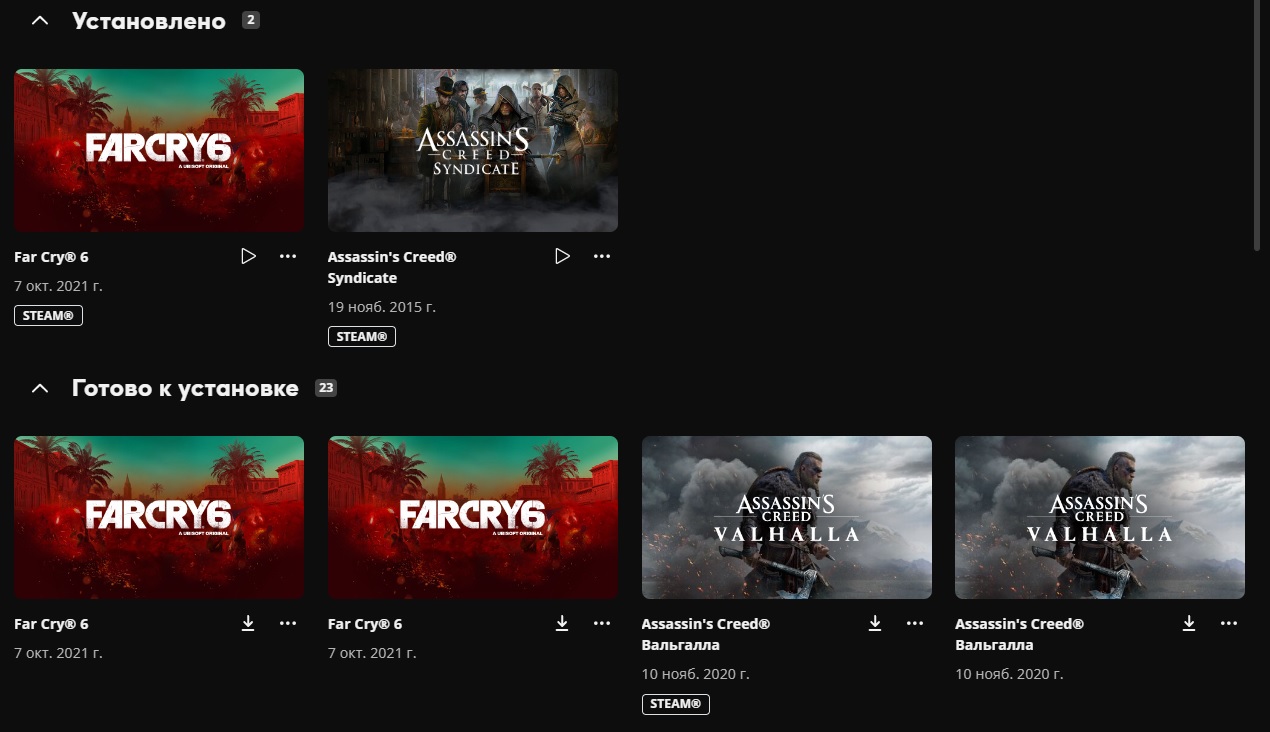1270x732 pixels.
Task: Click count badge 23 beside Готово к установке
Action: (x=326, y=388)
